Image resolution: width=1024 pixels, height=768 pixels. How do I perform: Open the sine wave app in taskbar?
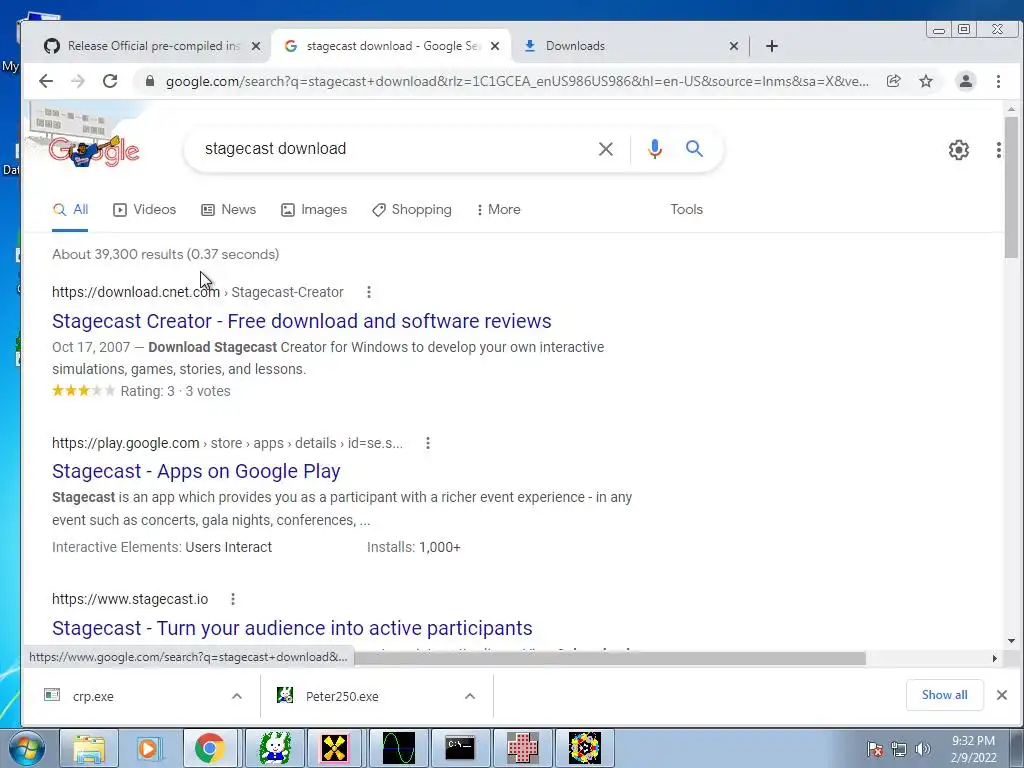pyautogui.click(x=398, y=748)
